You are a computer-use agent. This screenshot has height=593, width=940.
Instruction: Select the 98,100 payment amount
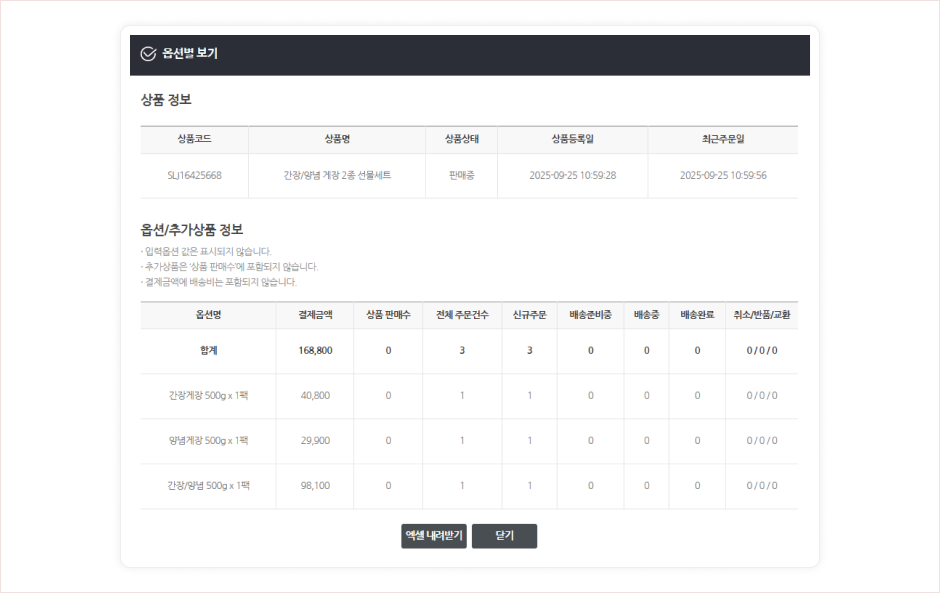(315, 486)
